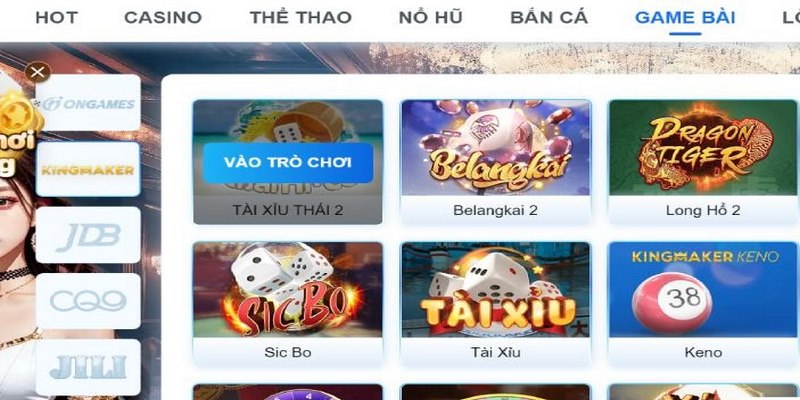This screenshot has width=800, height=400.
Task: Click the VÀO TRÒ CHƠI button
Action: (x=288, y=163)
